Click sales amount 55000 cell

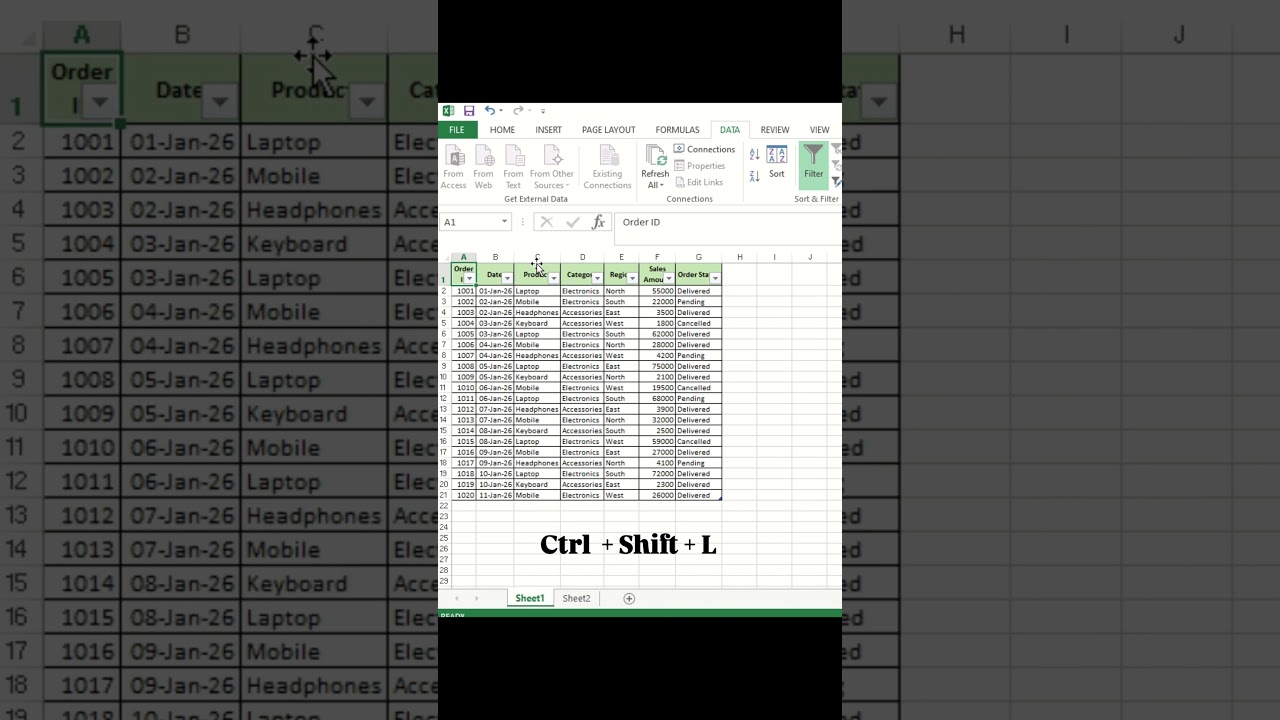(657, 291)
